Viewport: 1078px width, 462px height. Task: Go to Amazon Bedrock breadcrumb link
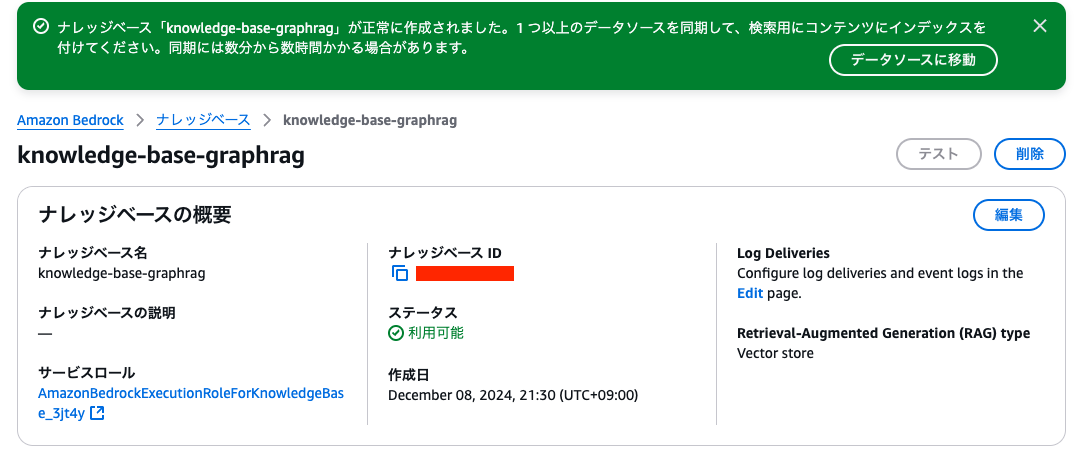tap(70, 120)
